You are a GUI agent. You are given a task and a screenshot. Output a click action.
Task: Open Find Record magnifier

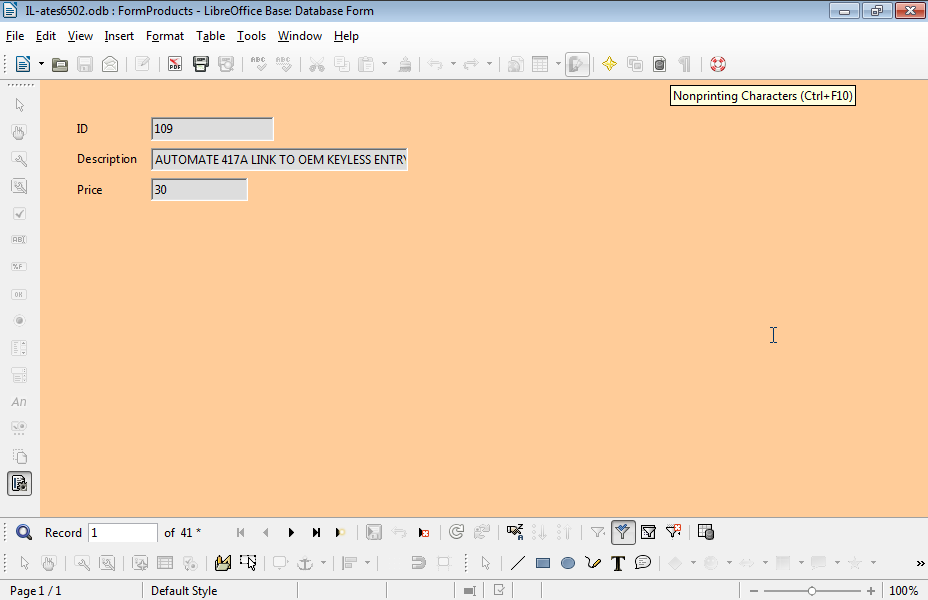pyautogui.click(x=24, y=533)
